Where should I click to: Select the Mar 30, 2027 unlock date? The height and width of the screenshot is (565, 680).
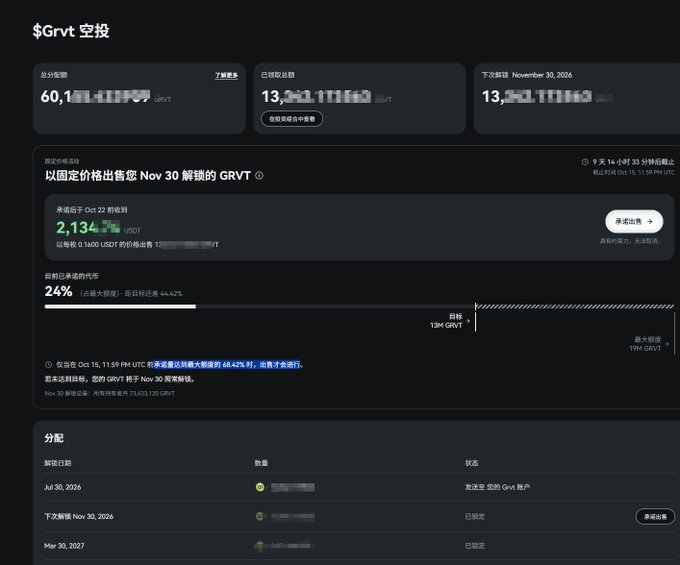[x=64, y=546]
